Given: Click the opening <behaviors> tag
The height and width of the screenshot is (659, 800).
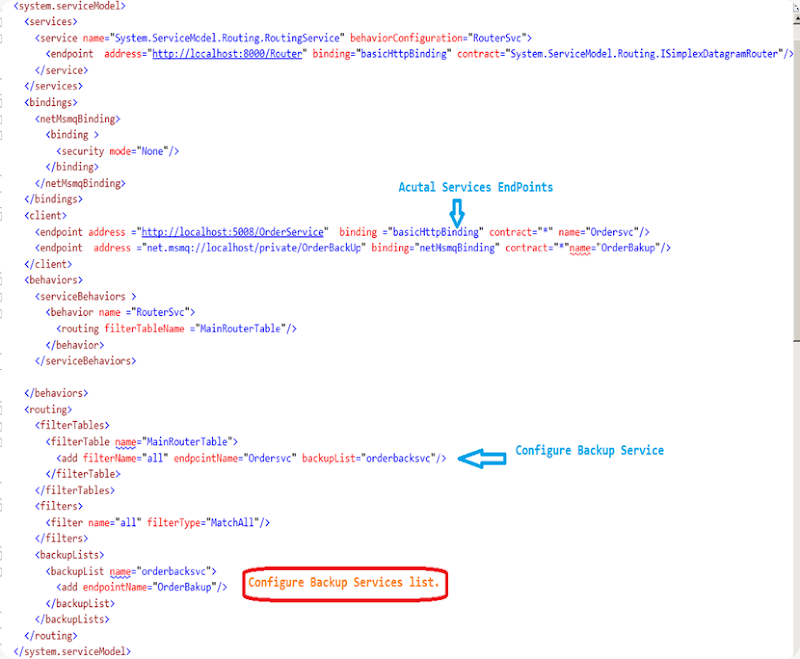Looking at the screenshot, I should coord(54,280).
